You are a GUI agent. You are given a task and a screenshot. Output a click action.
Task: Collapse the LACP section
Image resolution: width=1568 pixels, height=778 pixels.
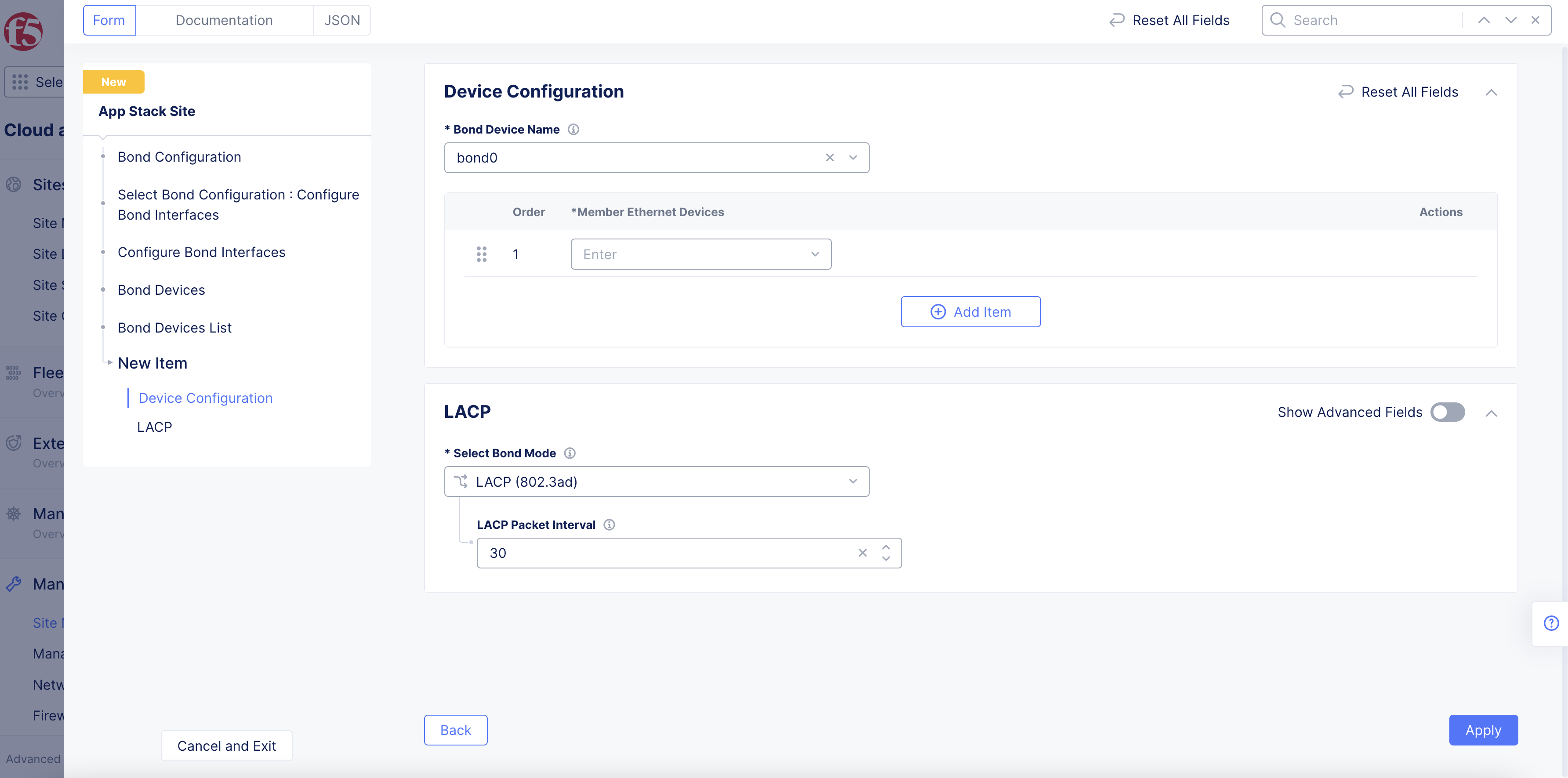[x=1491, y=414]
